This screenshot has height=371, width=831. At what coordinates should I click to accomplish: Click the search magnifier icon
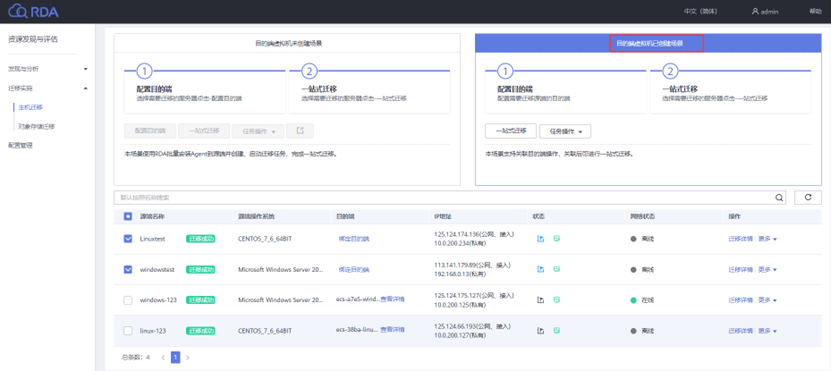click(779, 198)
